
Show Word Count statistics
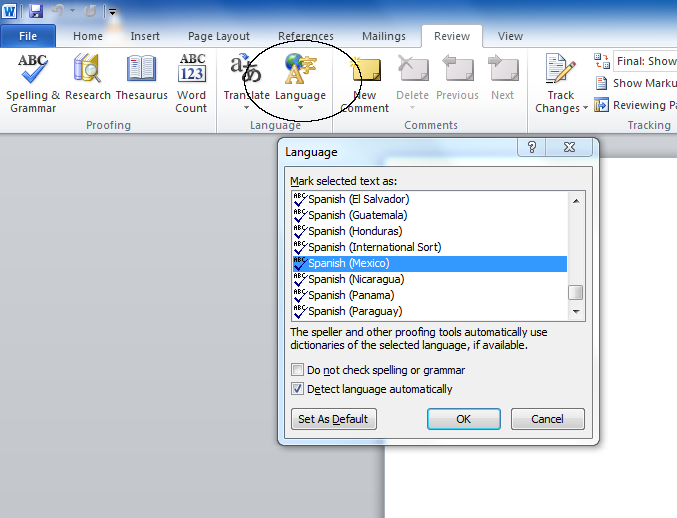click(x=191, y=82)
